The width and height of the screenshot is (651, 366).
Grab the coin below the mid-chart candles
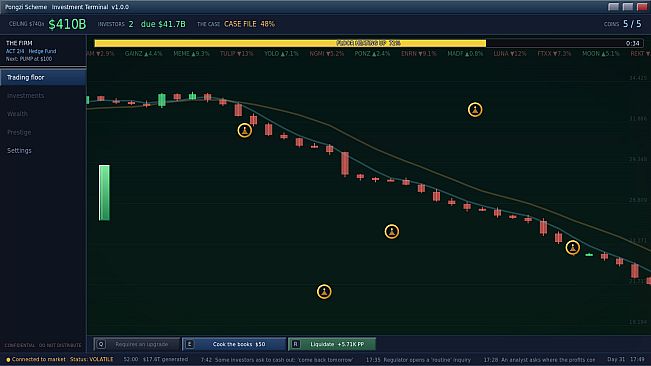tap(392, 232)
